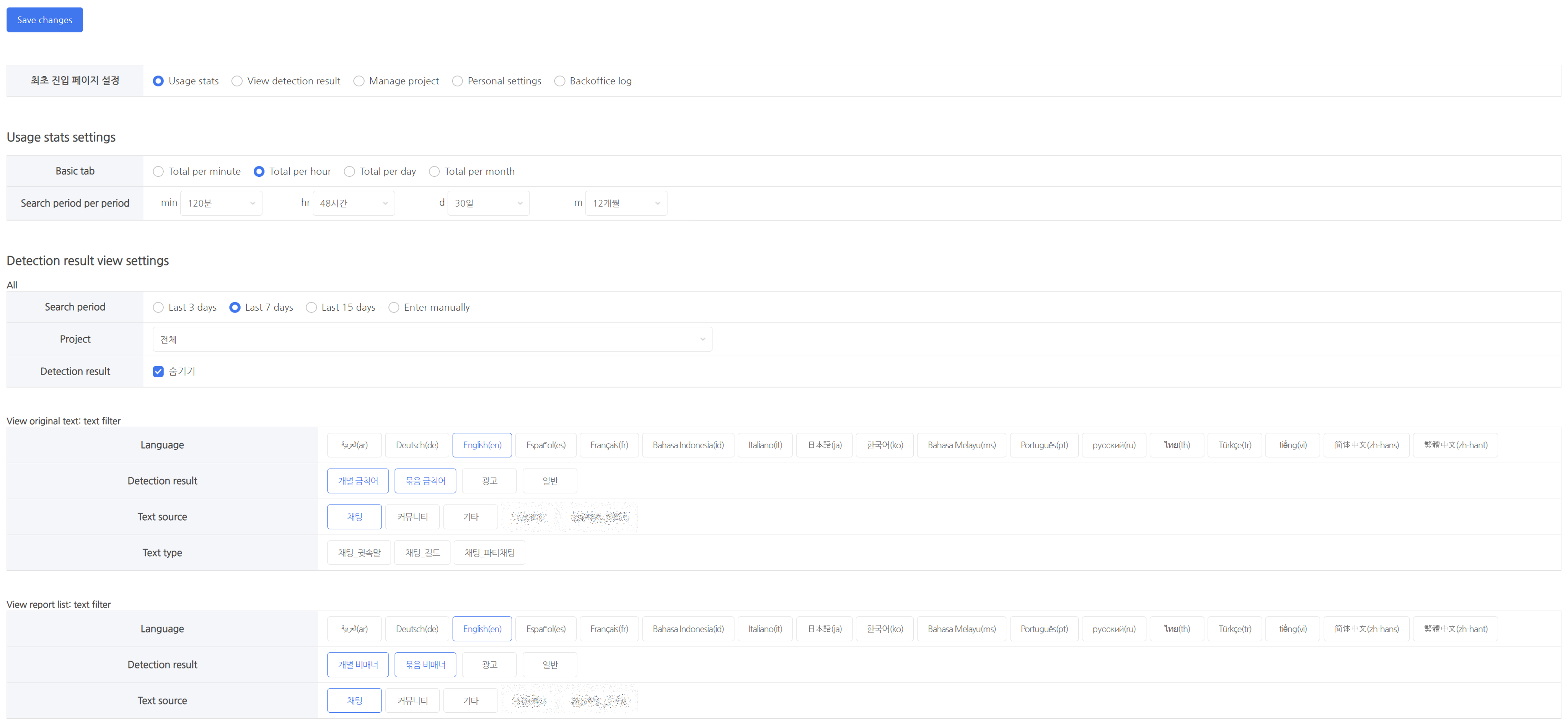Screen dimensions: 1568x723
Task: Toggle Türkçe(tr) in original text filter
Action: click(1234, 445)
